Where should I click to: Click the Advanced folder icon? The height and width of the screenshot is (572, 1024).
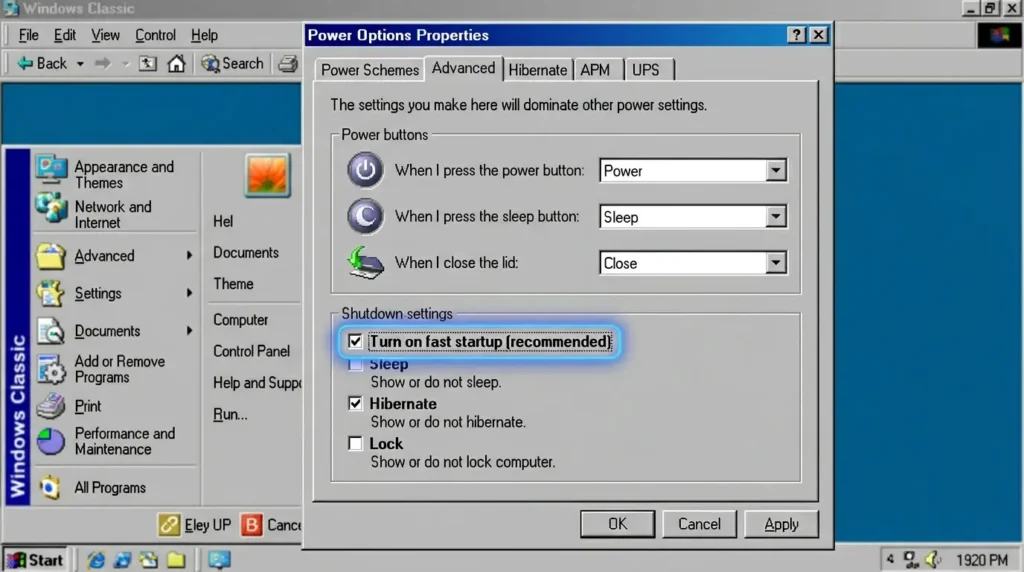click(50, 256)
